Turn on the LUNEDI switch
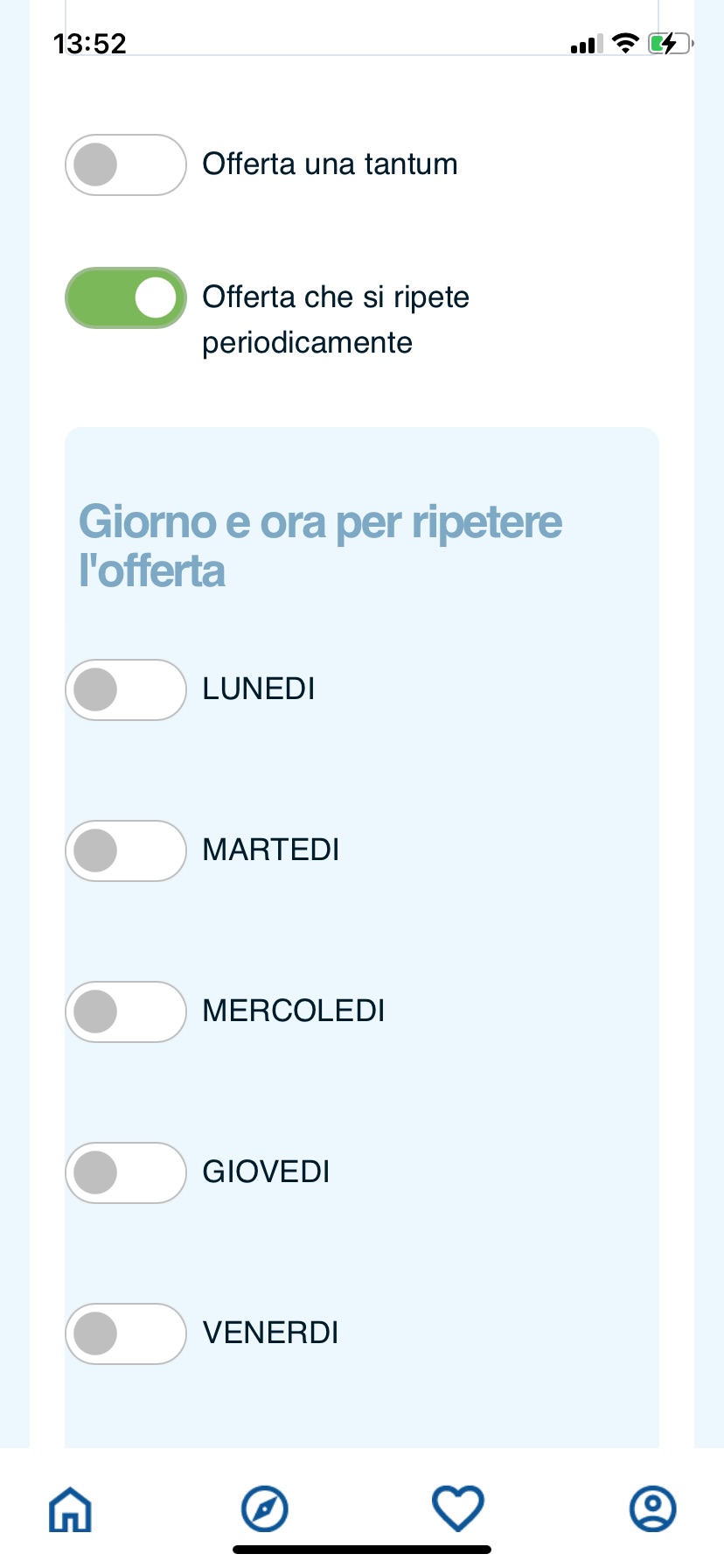The image size is (724, 1568). click(x=126, y=689)
